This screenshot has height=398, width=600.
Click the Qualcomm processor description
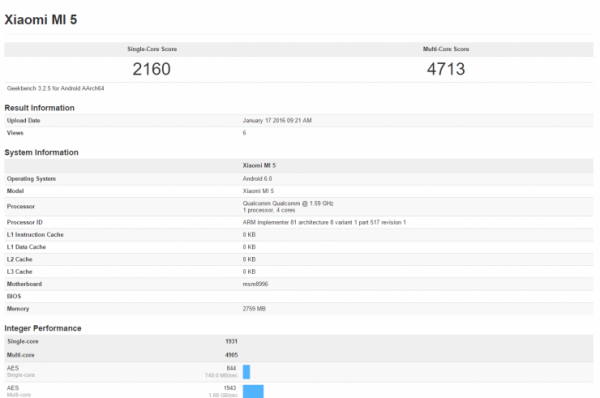tap(288, 207)
